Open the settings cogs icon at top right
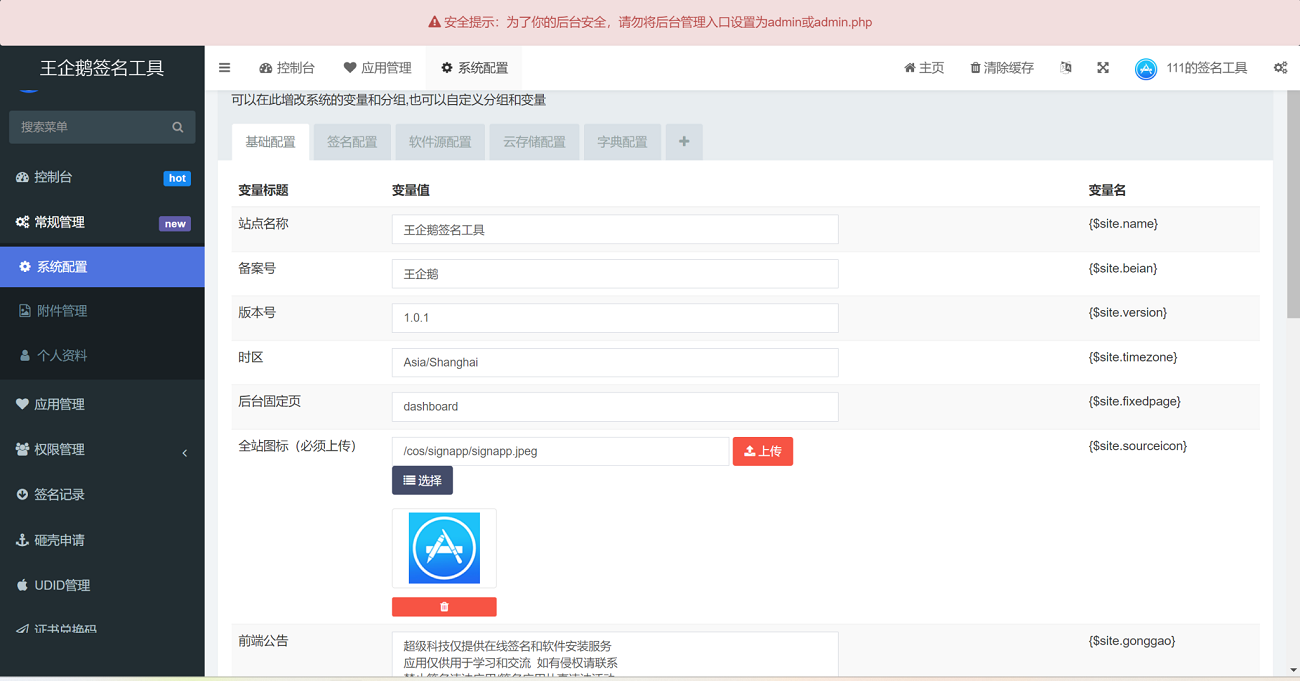 coord(1280,68)
